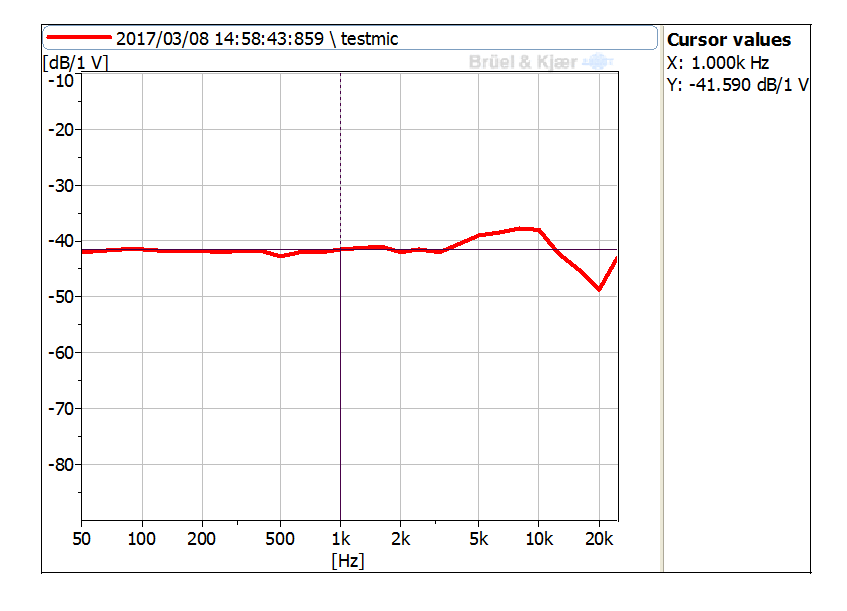The width and height of the screenshot is (847, 611).
Task: Click the red curve's dip near 20k
Action: point(599,289)
